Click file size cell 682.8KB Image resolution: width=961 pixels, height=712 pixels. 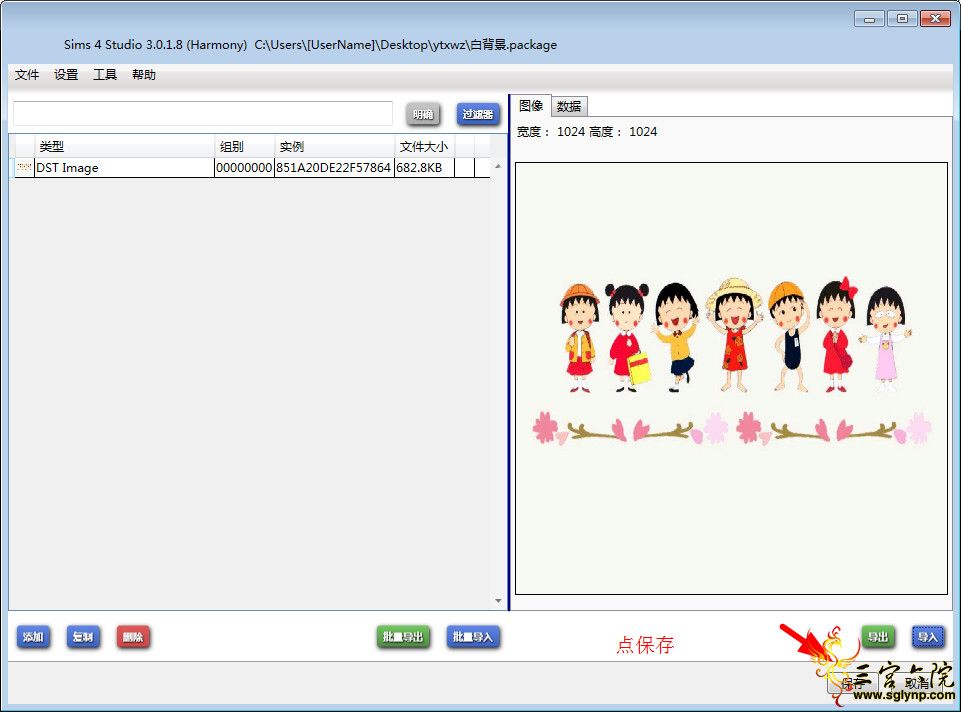pyautogui.click(x=424, y=168)
